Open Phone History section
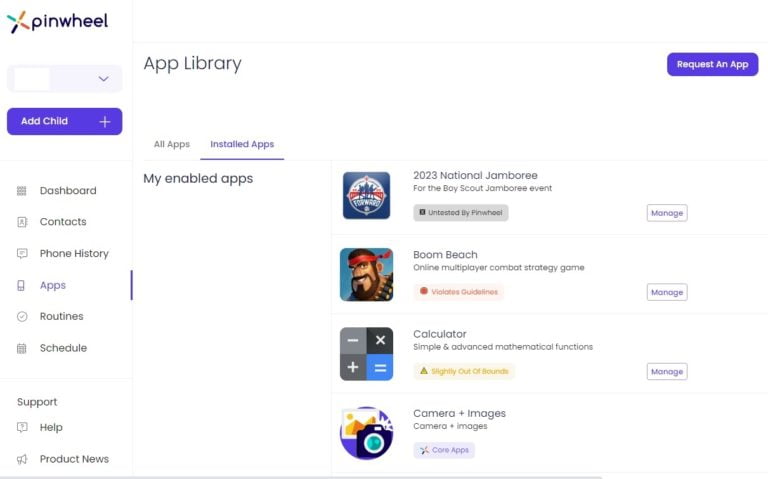Image resolution: width=768 pixels, height=479 pixels. (x=74, y=254)
